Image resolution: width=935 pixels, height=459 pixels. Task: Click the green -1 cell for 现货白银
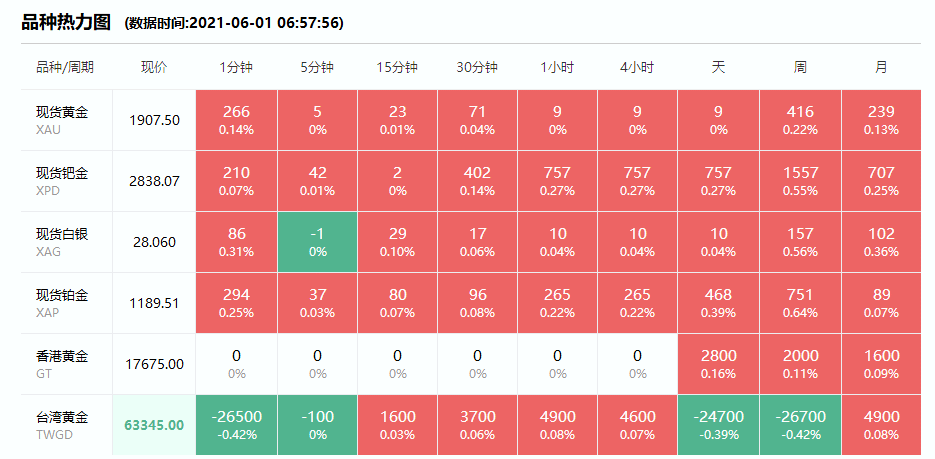(317, 242)
